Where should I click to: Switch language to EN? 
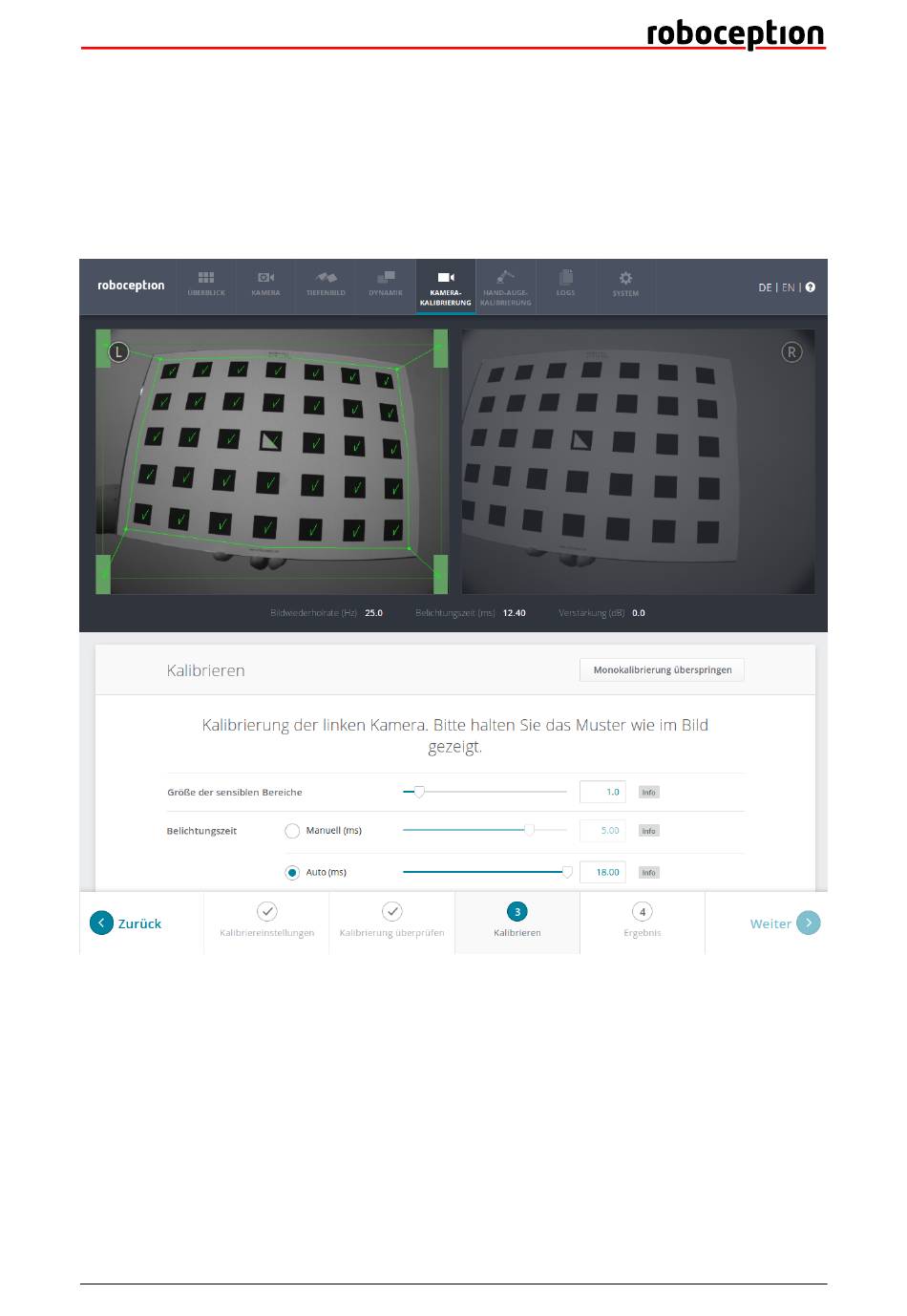coord(788,287)
